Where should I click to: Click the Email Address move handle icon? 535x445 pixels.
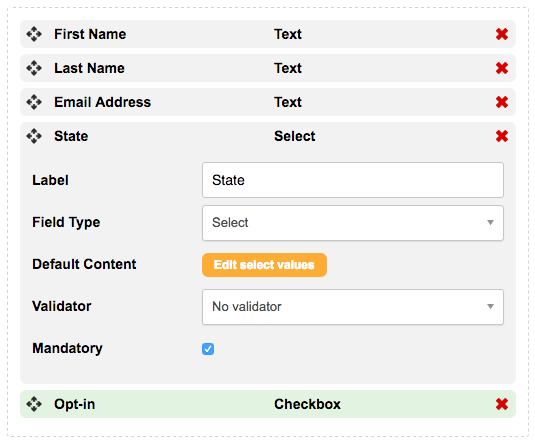(34, 102)
